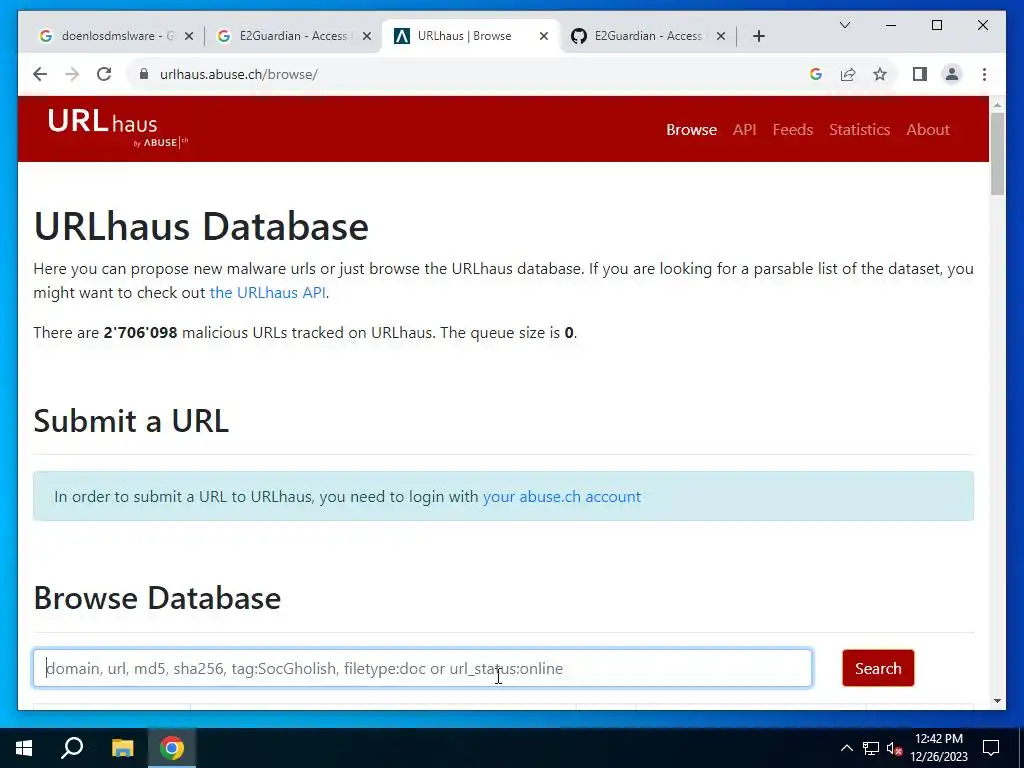Close the URLhaus Browse tab
This screenshot has height=768, width=1024.
coord(543,37)
